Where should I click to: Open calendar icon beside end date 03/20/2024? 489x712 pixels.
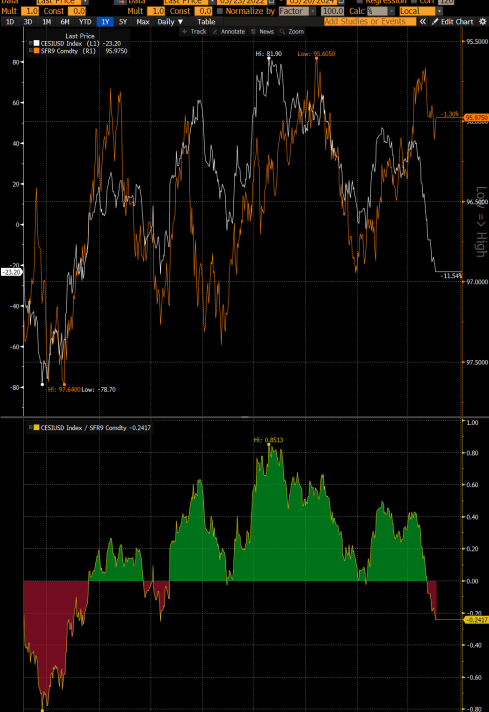(341, 2)
